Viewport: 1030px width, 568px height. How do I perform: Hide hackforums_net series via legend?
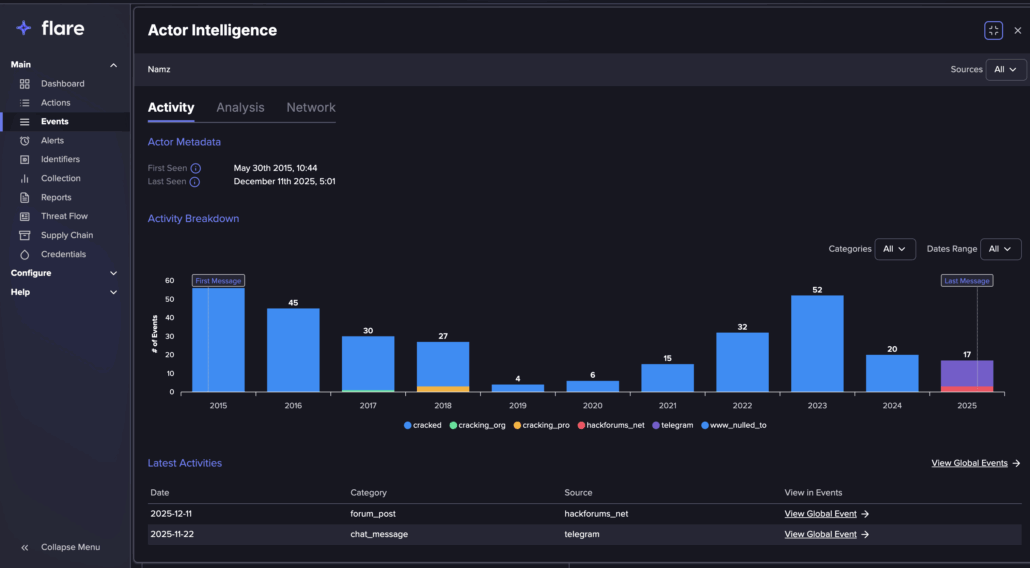tap(609, 426)
